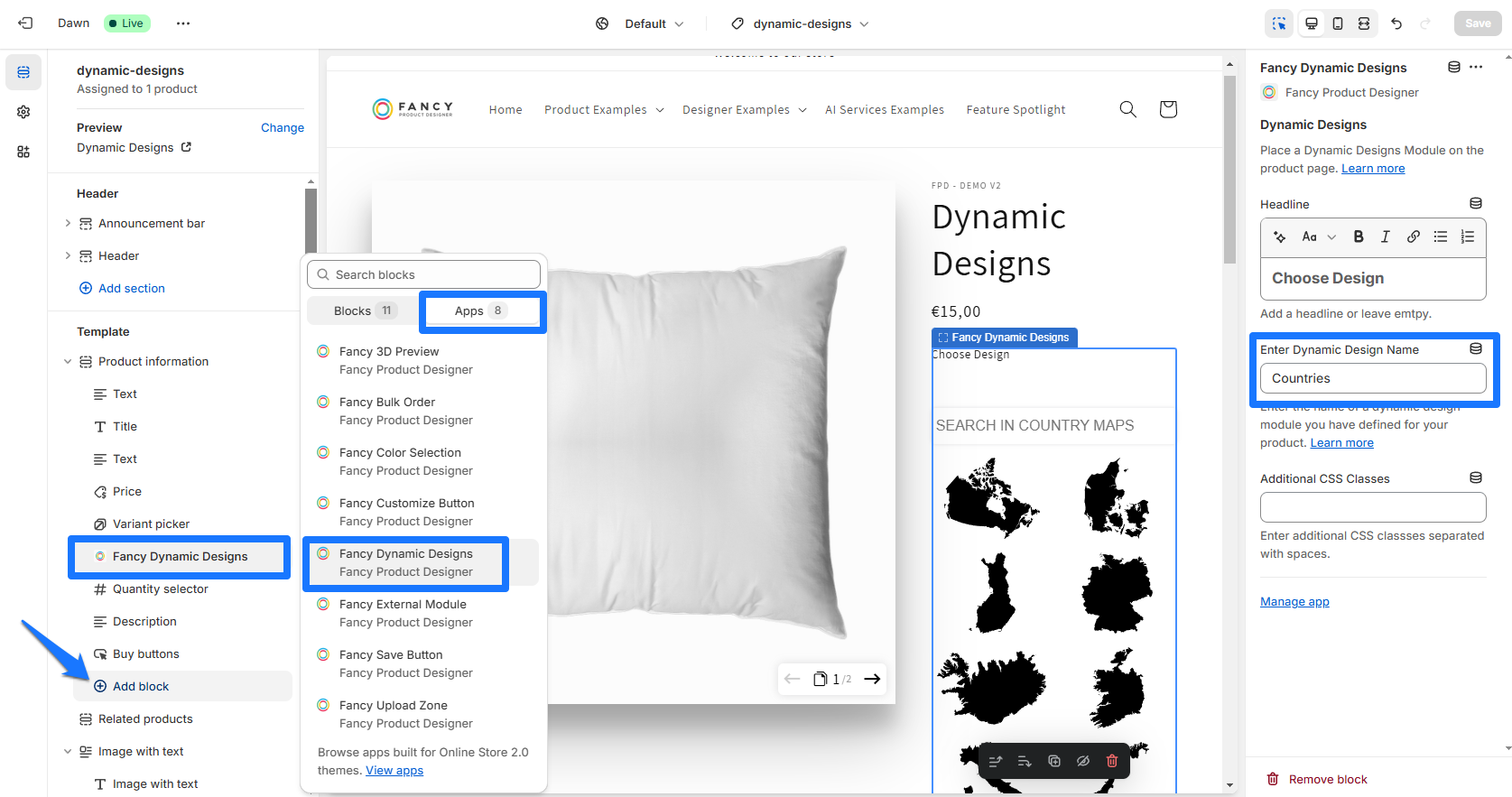Insert link in headline editor
1512x797 pixels.
[1413, 236]
